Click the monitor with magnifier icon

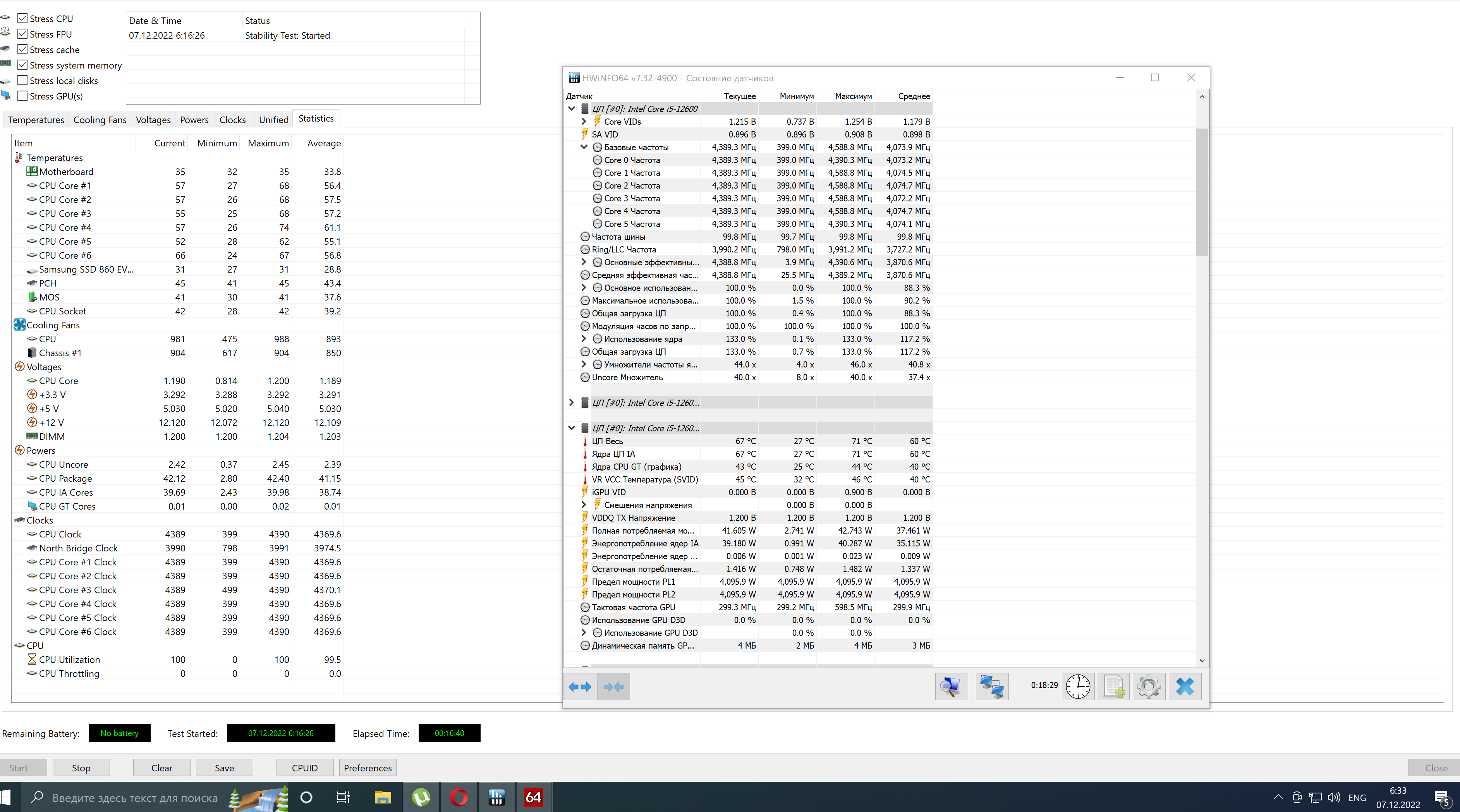click(950, 687)
